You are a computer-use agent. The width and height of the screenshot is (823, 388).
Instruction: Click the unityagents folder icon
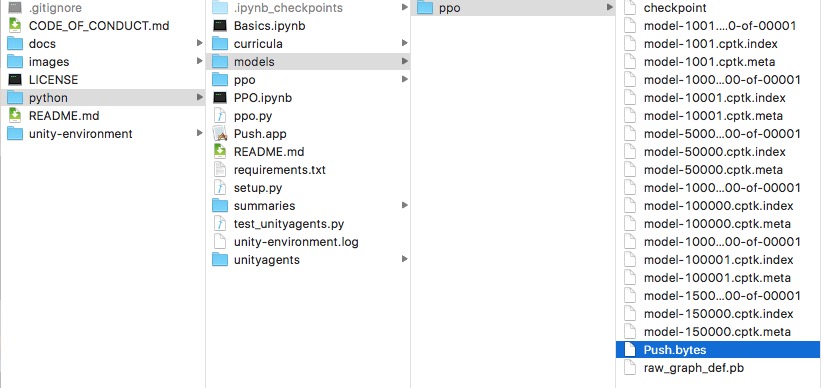(x=220, y=260)
